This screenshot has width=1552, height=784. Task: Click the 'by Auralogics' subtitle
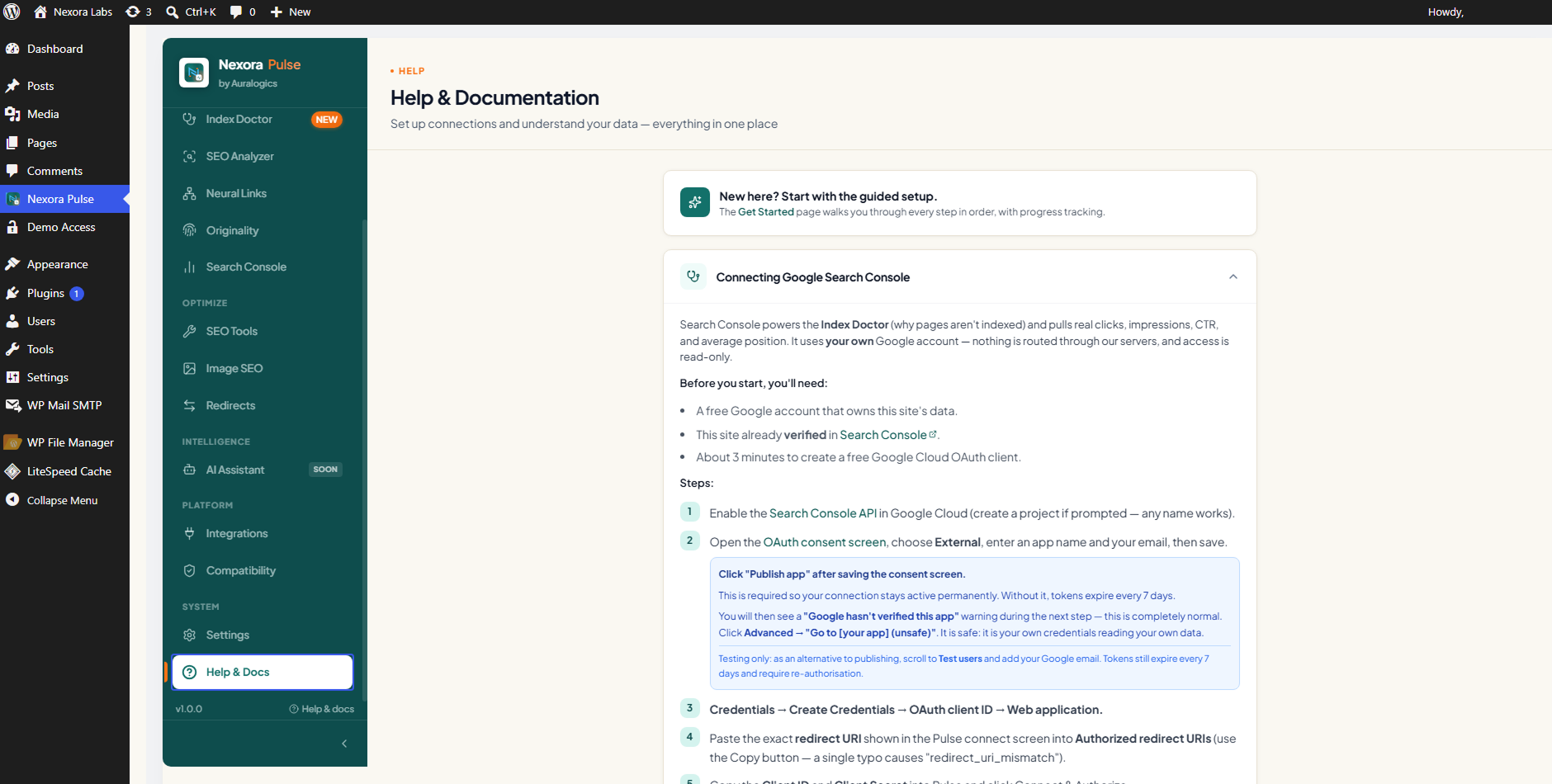(248, 83)
